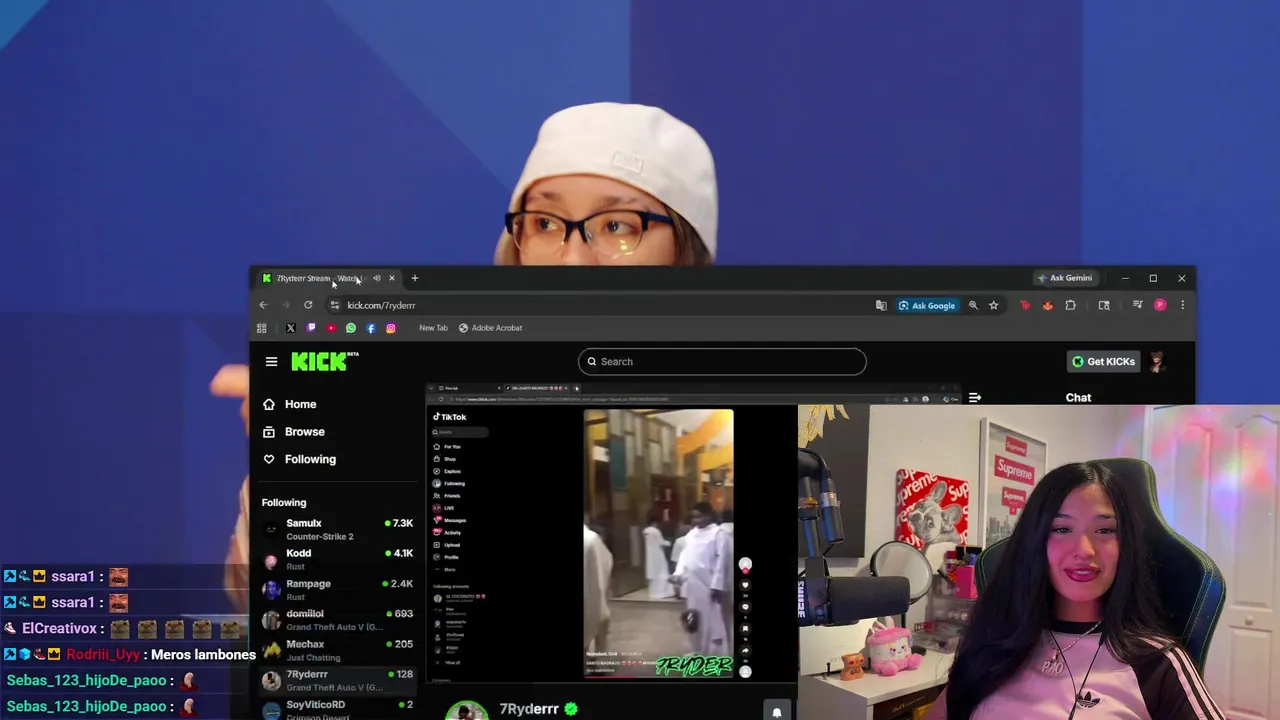
Task: Click ElCreativox username in chat overlay
Action: coord(60,629)
